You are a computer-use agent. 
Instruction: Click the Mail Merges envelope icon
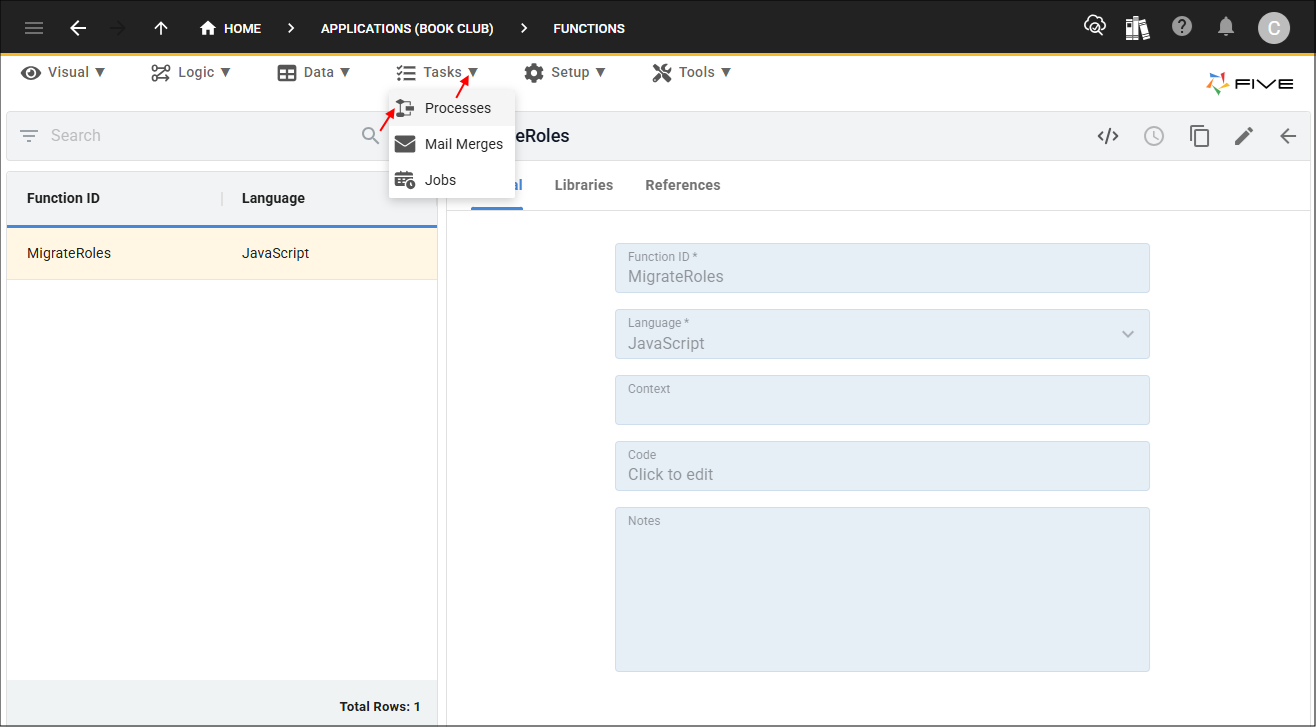pos(404,144)
